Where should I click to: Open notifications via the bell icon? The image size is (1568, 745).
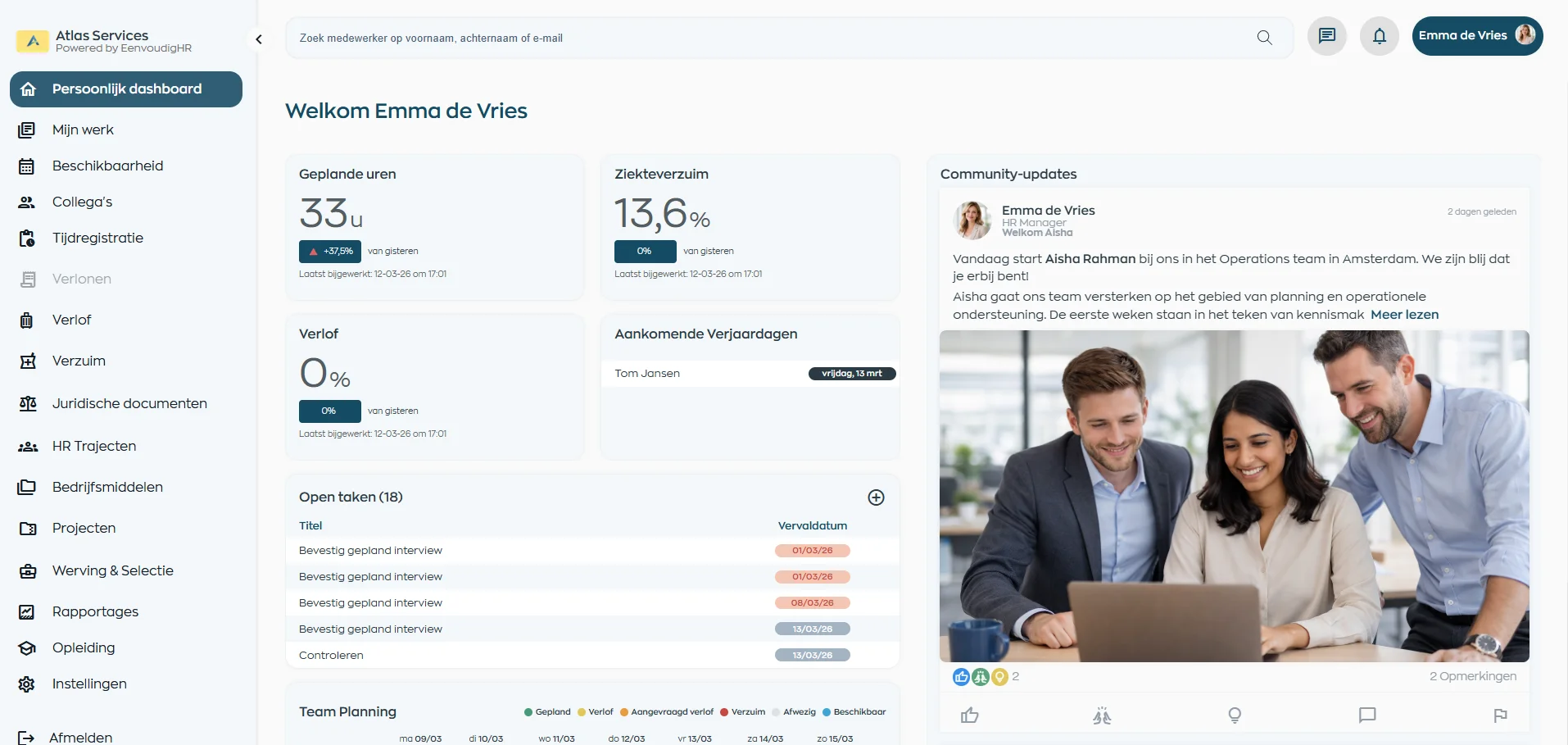click(x=1379, y=36)
